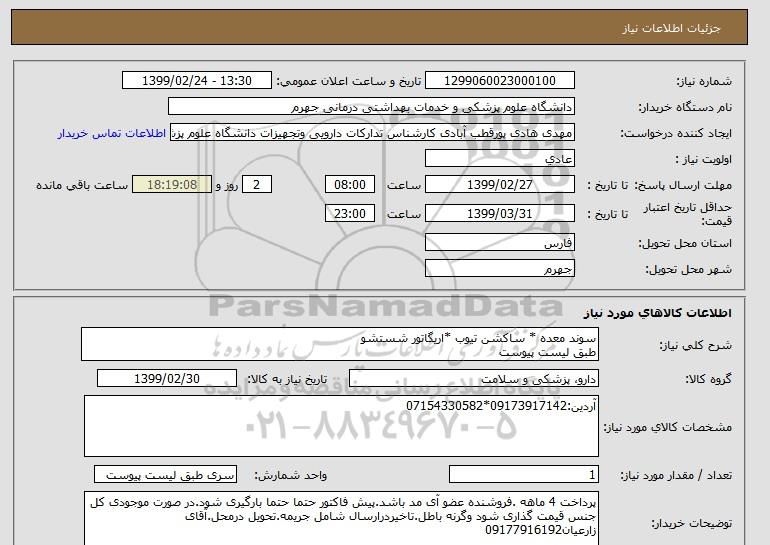The width and height of the screenshot is (770, 545).
Task: Select the general description box سوند معده
Action: 340,345
